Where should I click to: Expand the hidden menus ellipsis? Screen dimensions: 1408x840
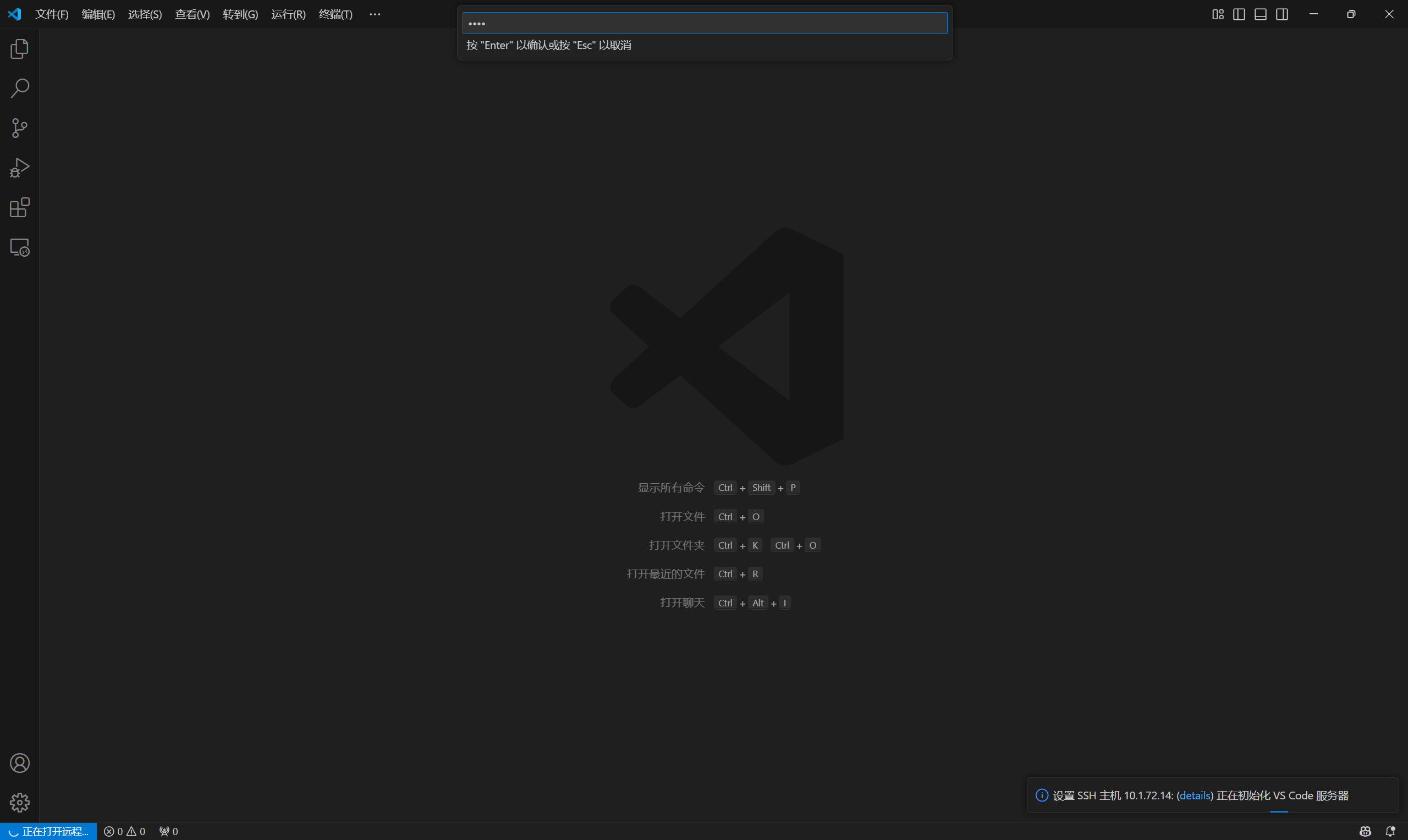[375, 14]
